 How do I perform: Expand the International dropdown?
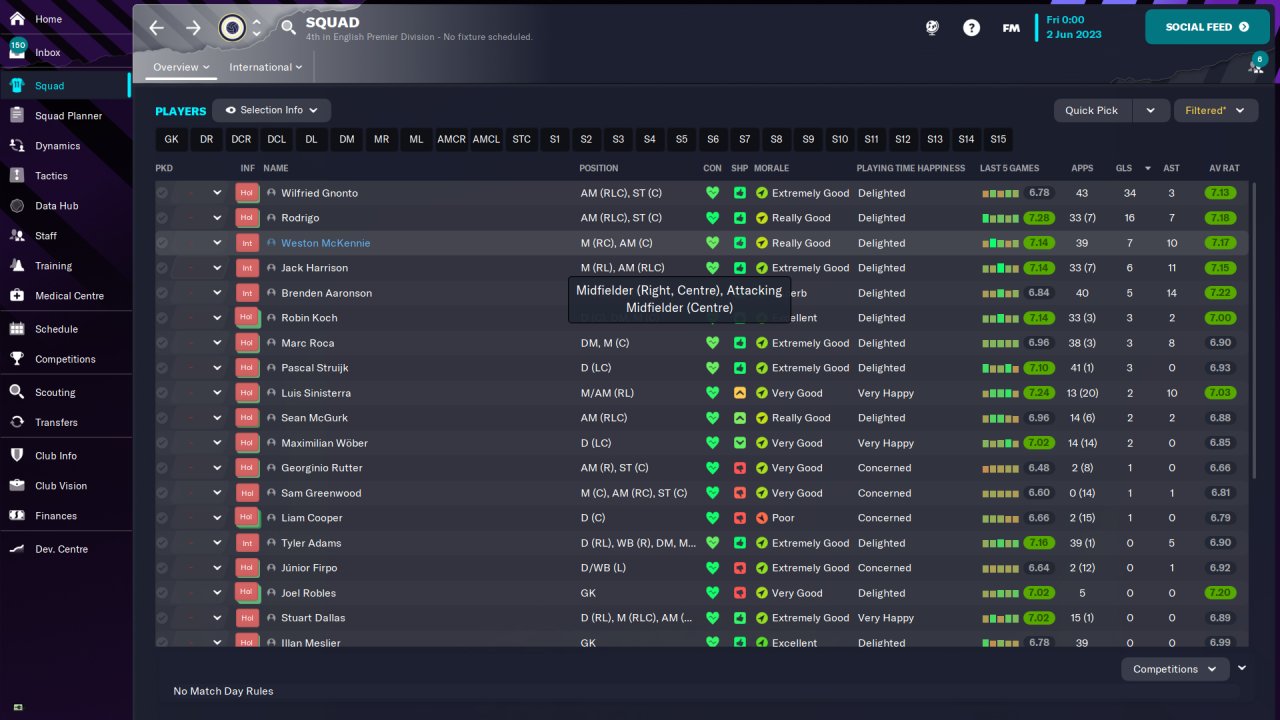pyautogui.click(x=266, y=67)
